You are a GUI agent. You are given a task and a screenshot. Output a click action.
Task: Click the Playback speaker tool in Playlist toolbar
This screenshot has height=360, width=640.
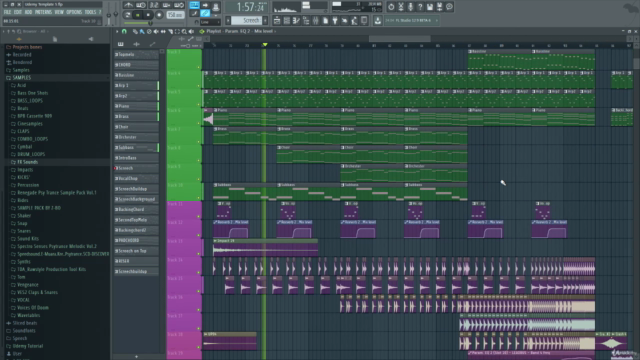pyautogui.click(x=191, y=31)
